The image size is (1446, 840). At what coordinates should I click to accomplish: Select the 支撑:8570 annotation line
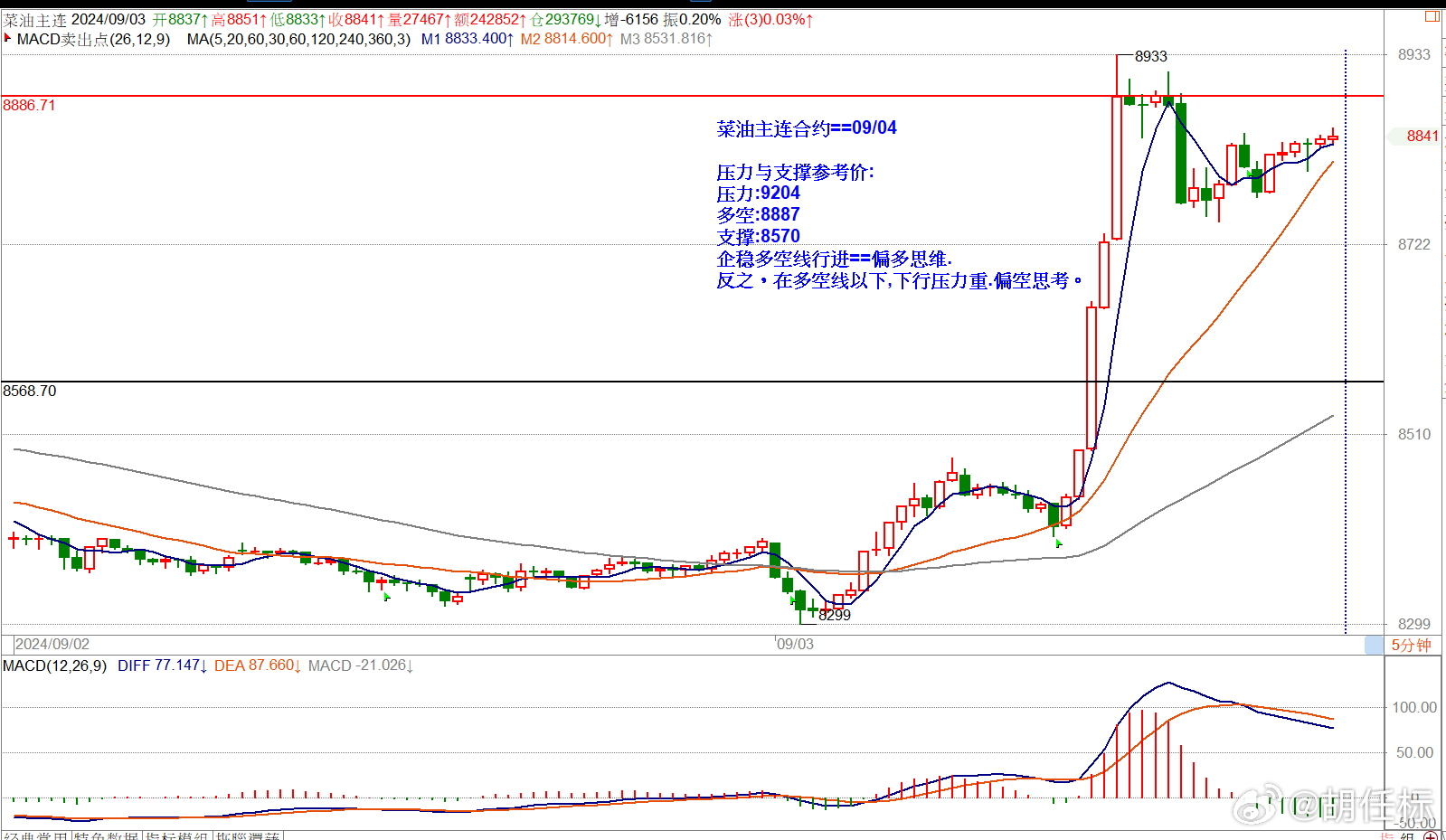pyautogui.click(x=758, y=237)
